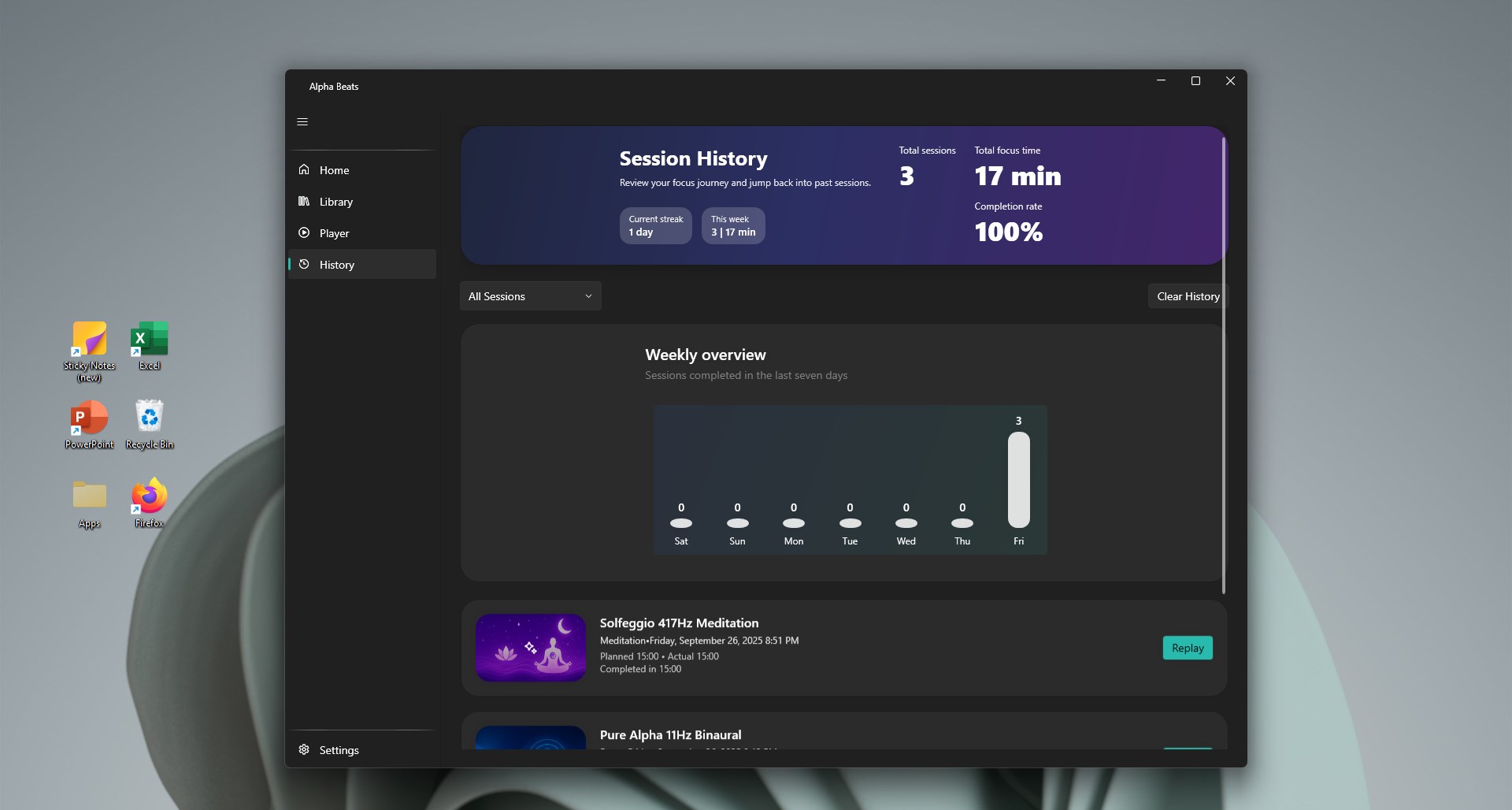Select the Apps folder on desktop
Viewport: 1512px width, 810px height.
click(x=90, y=503)
